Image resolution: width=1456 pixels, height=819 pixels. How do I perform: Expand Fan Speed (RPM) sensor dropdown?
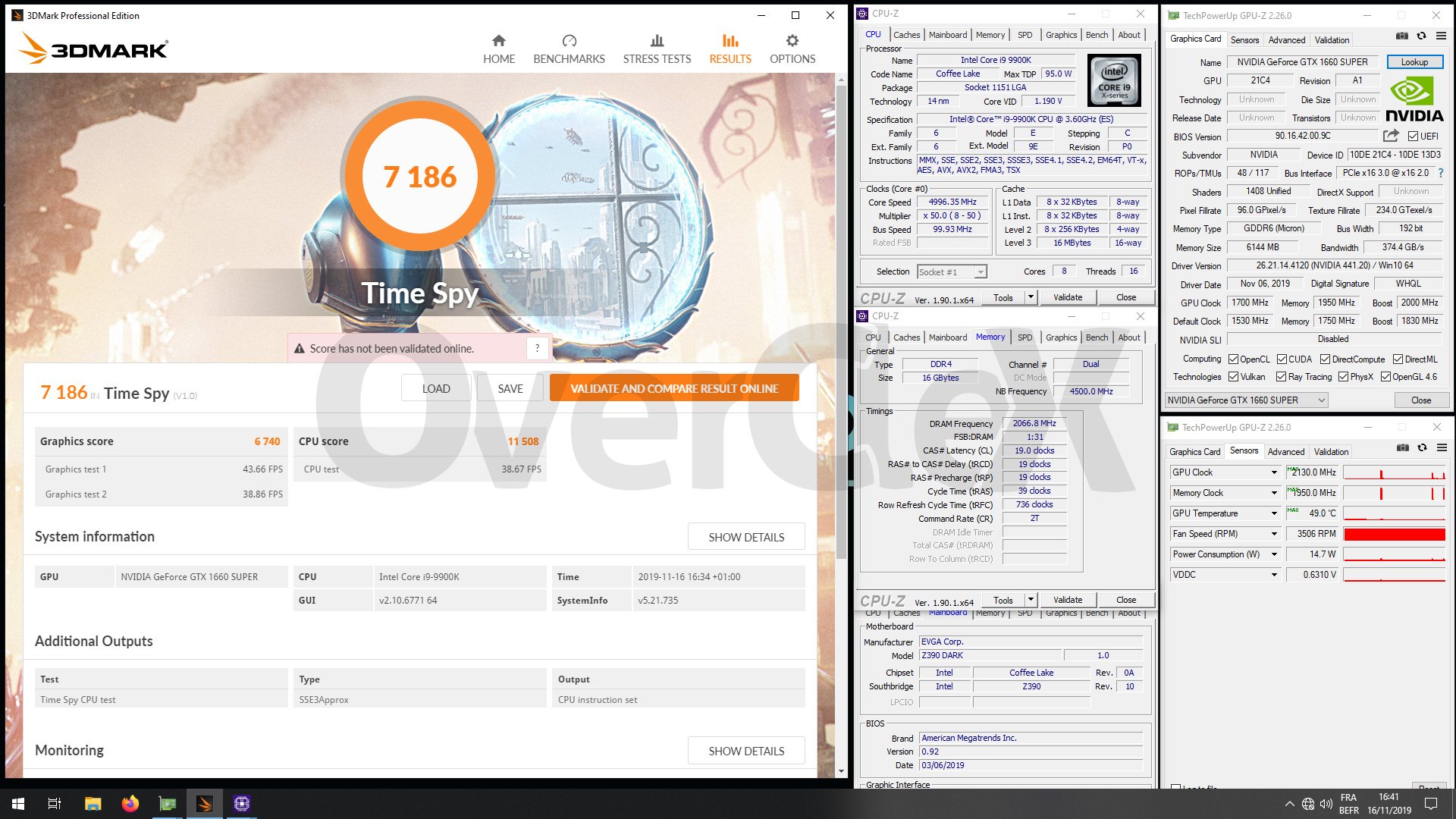point(1274,534)
